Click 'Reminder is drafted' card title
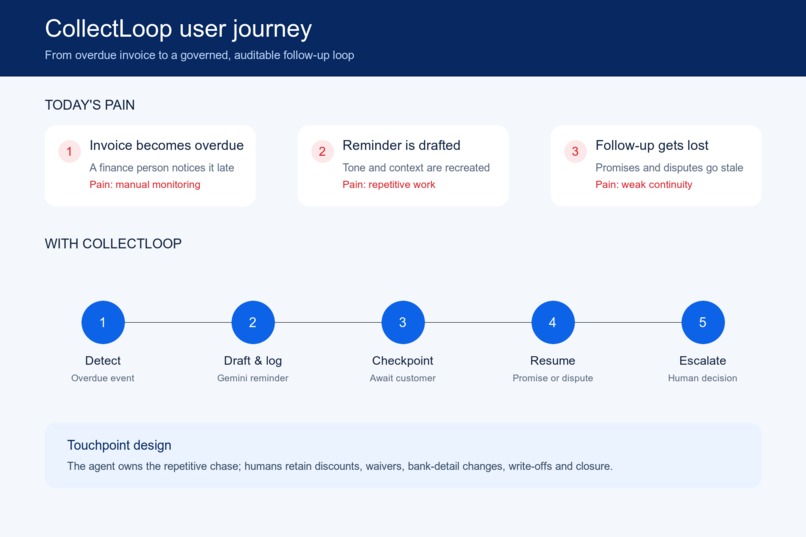 401,145
